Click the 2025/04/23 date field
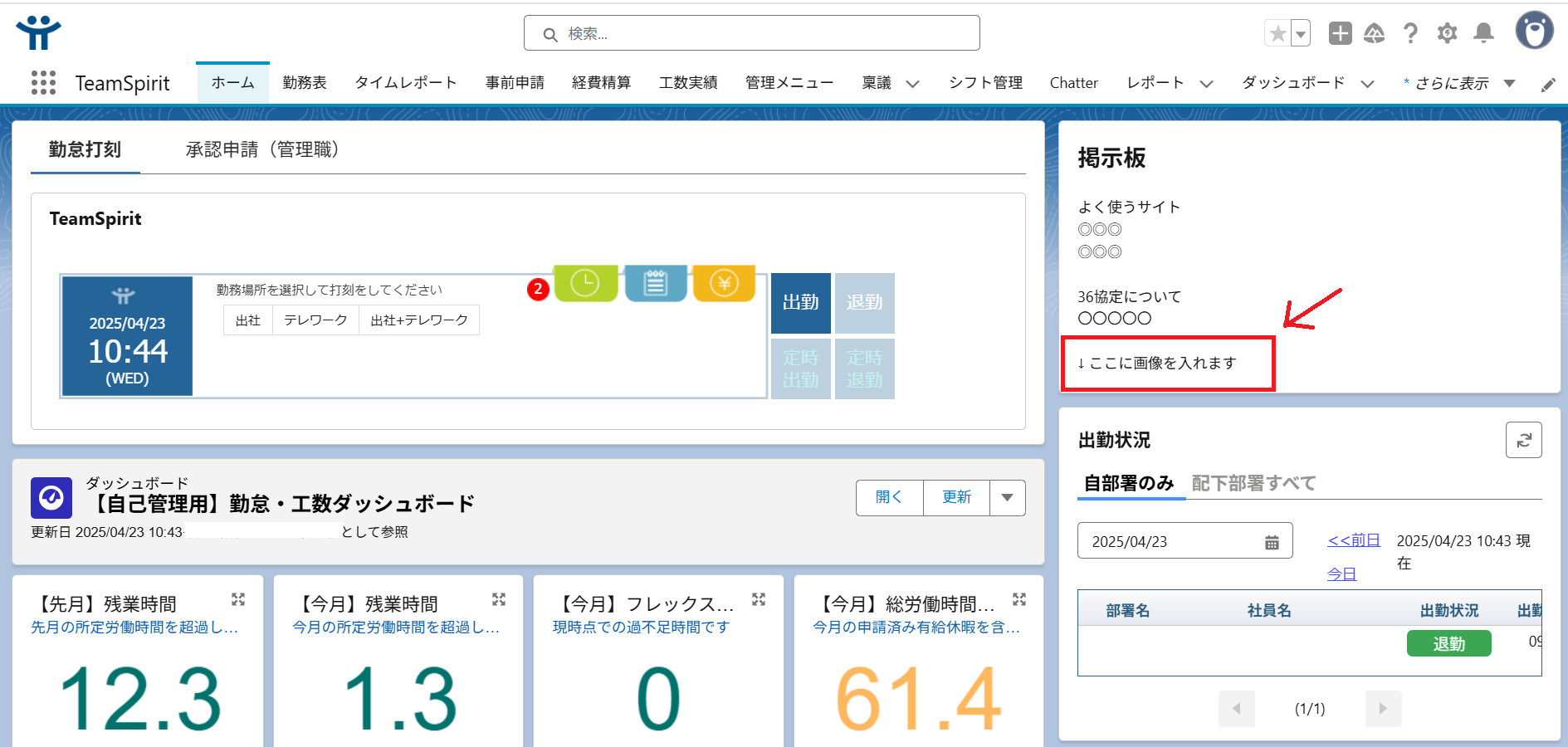Image resolution: width=1568 pixels, height=747 pixels. pyautogui.click(x=1185, y=541)
